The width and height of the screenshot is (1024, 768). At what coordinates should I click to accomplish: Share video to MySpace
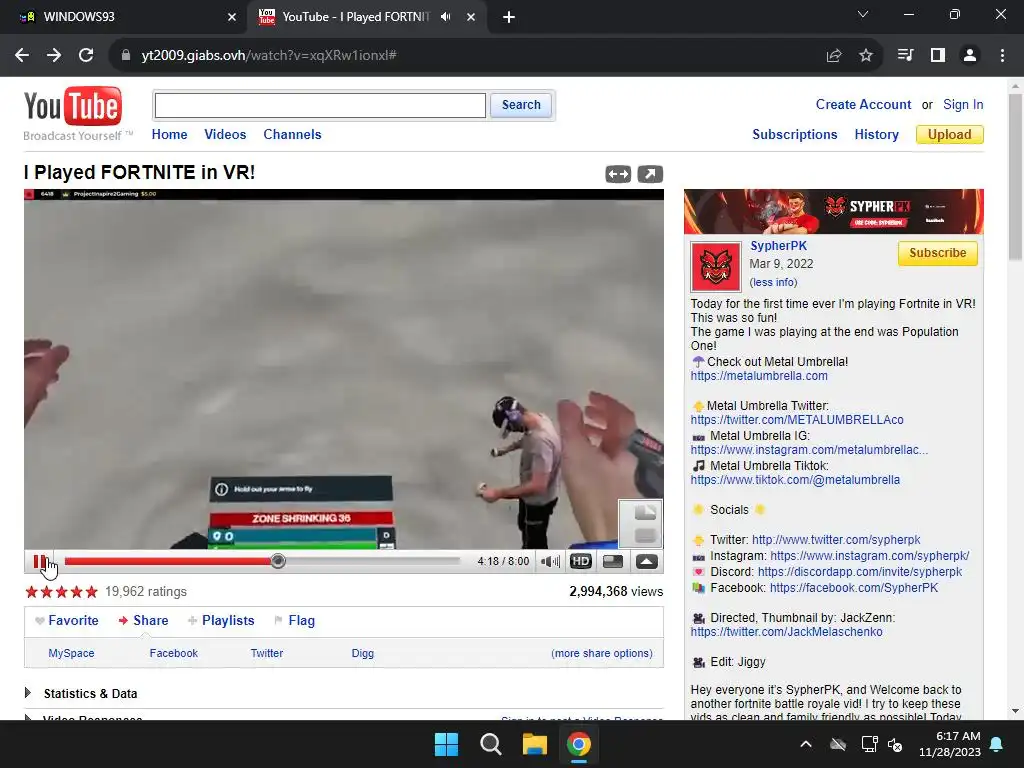point(71,653)
